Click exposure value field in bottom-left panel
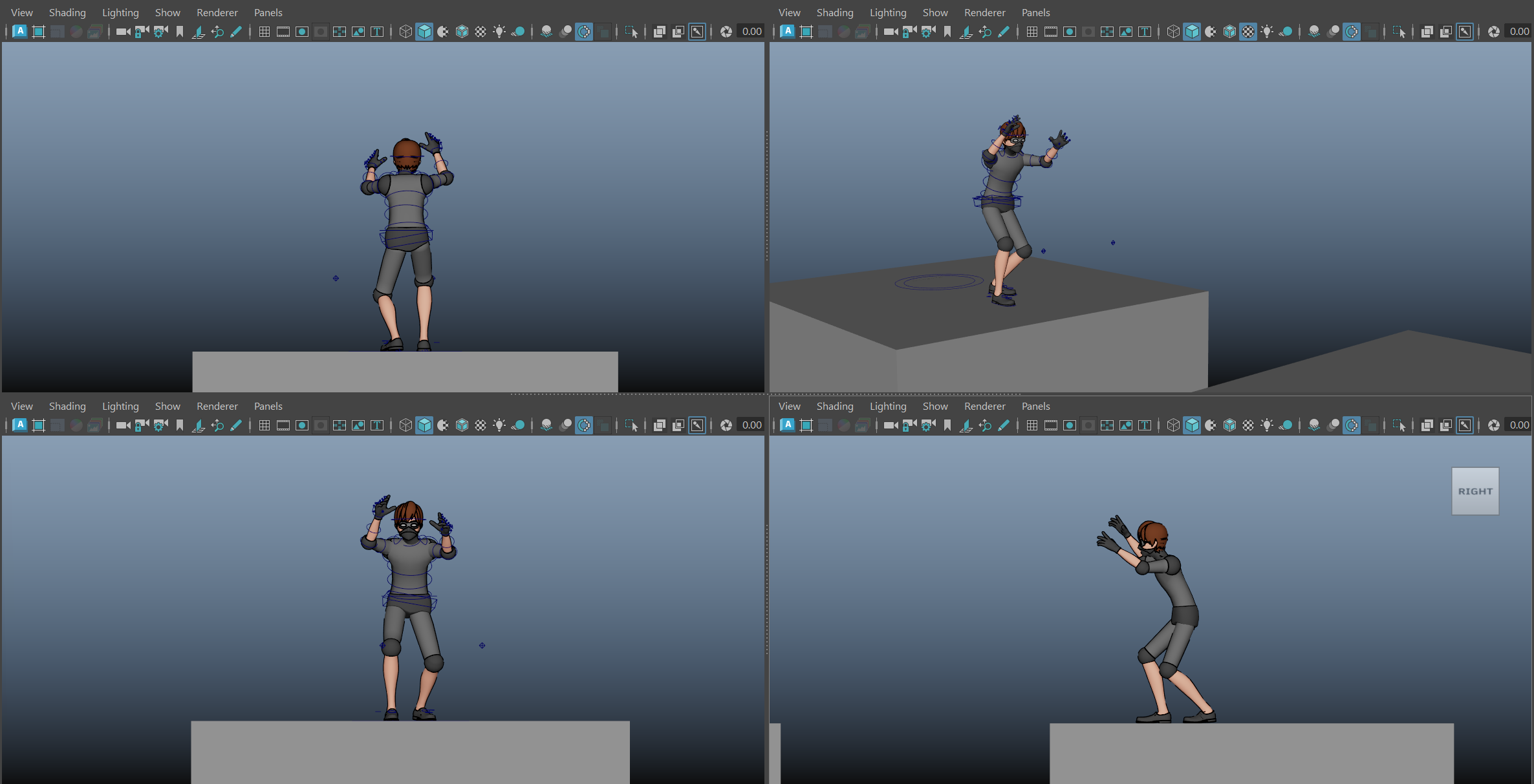 coord(751,425)
